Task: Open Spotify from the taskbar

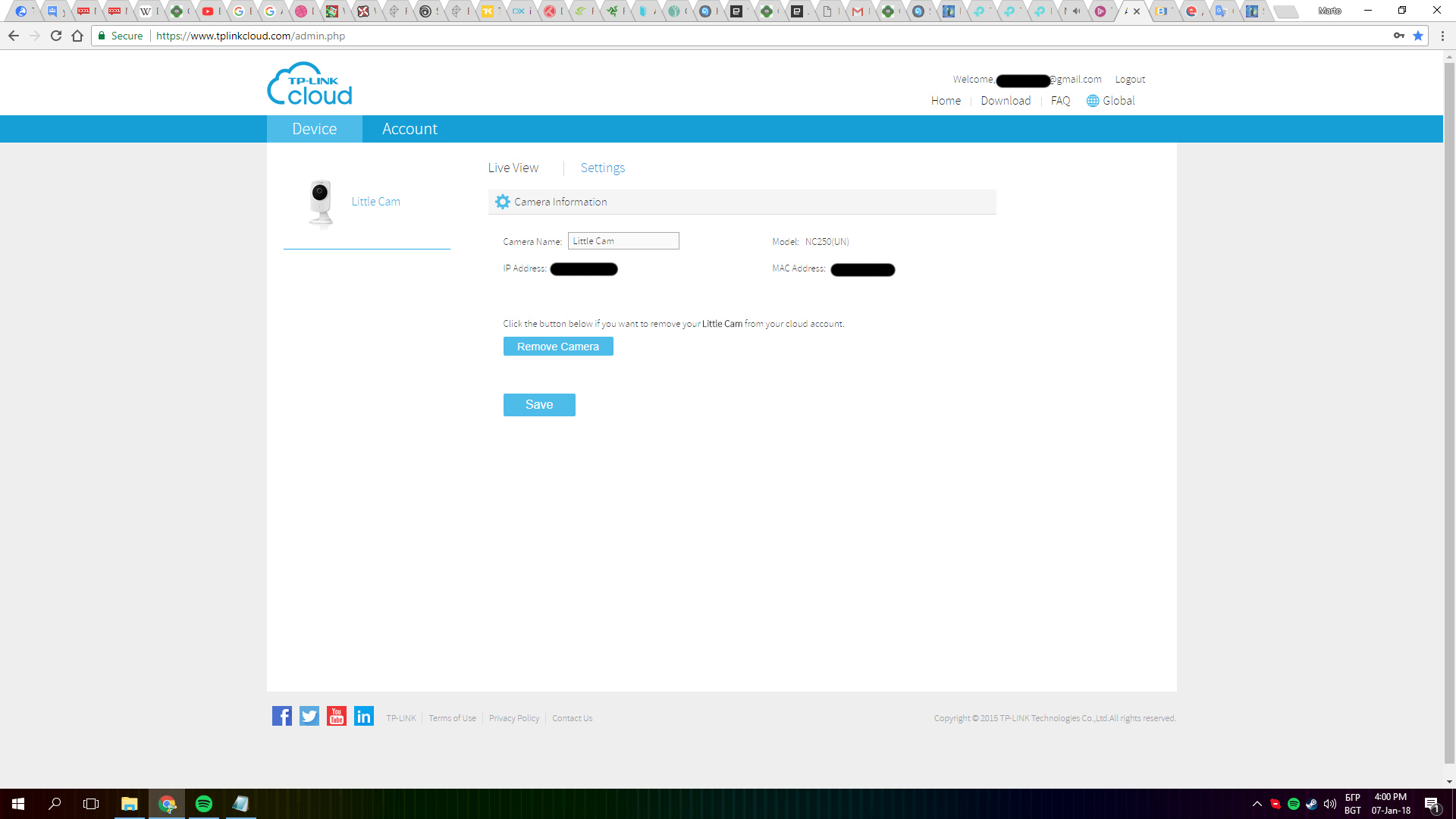Action: tap(204, 804)
